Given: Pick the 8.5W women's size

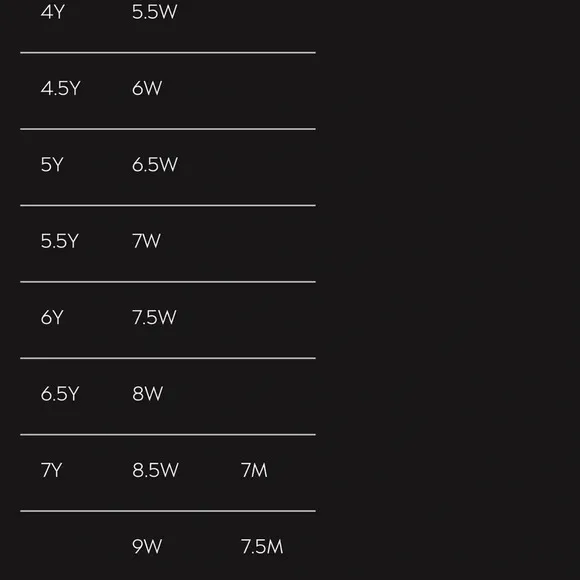Looking at the screenshot, I should [155, 471].
